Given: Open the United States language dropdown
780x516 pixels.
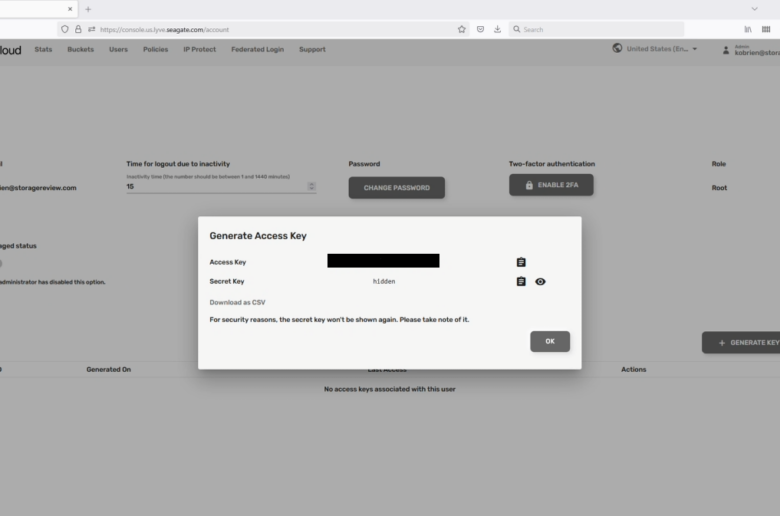Looking at the screenshot, I should pyautogui.click(x=662, y=49).
